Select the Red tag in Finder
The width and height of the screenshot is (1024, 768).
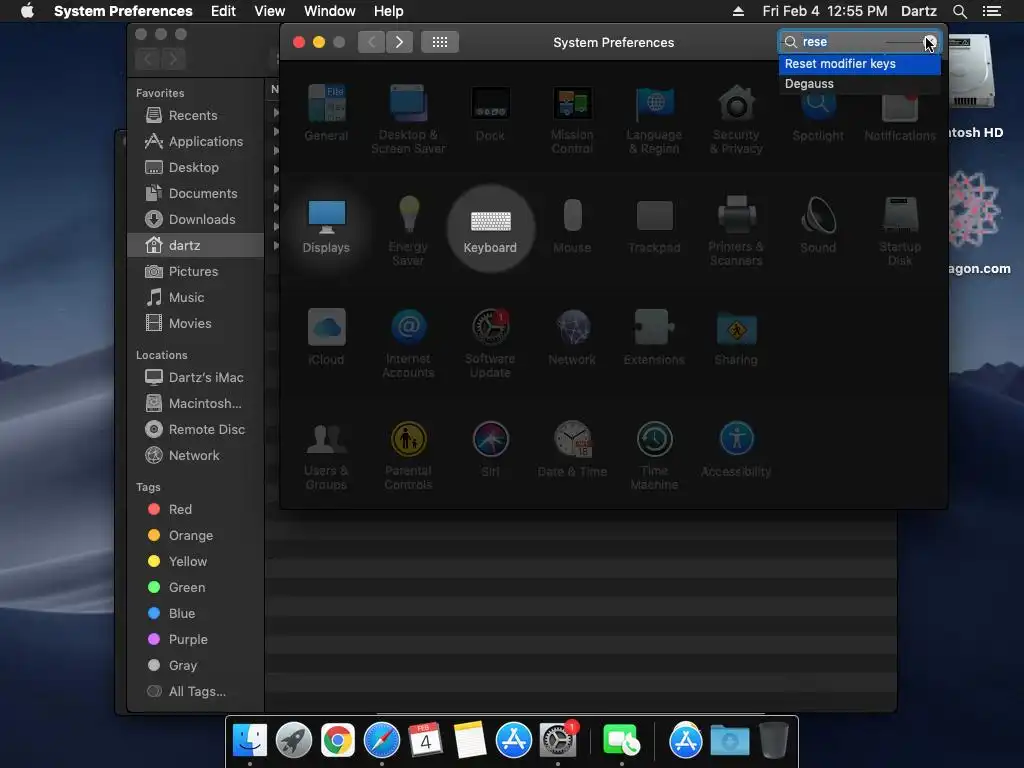tap(196, 509)
